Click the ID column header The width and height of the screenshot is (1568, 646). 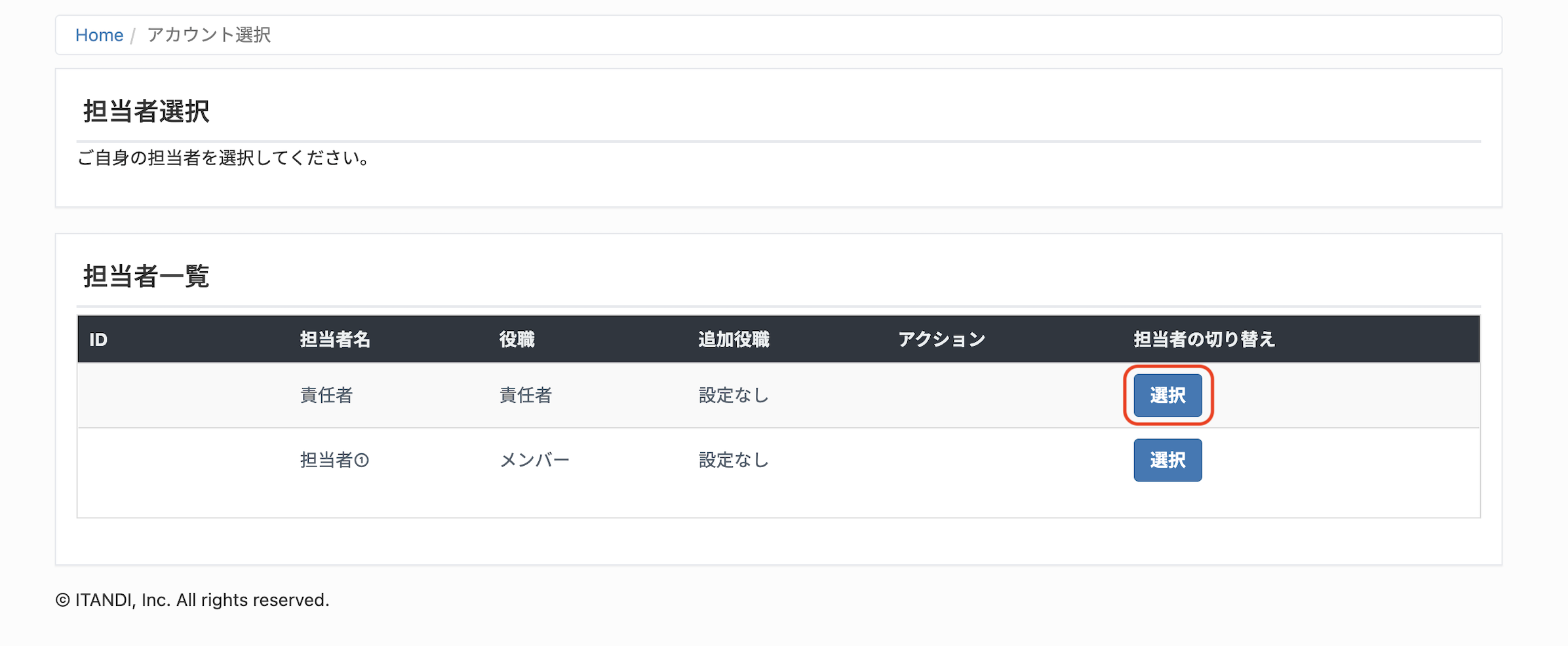tap(98, 339)
